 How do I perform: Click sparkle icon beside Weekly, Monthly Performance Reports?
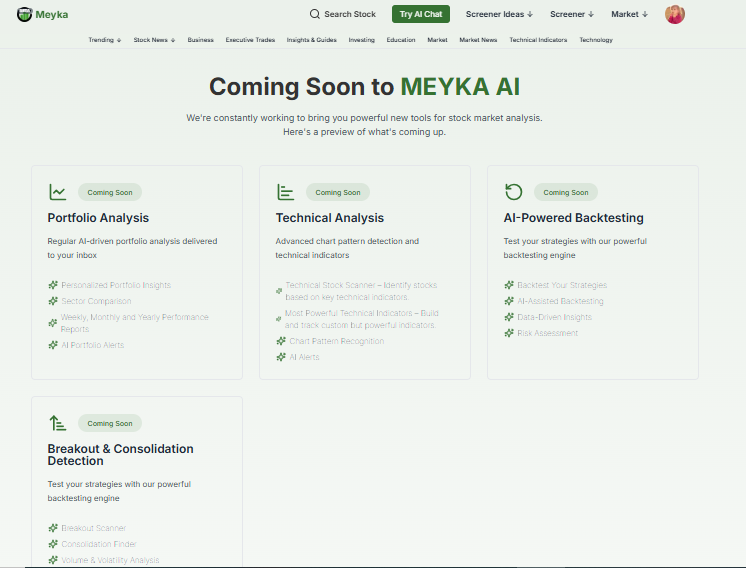pos(53,323)
